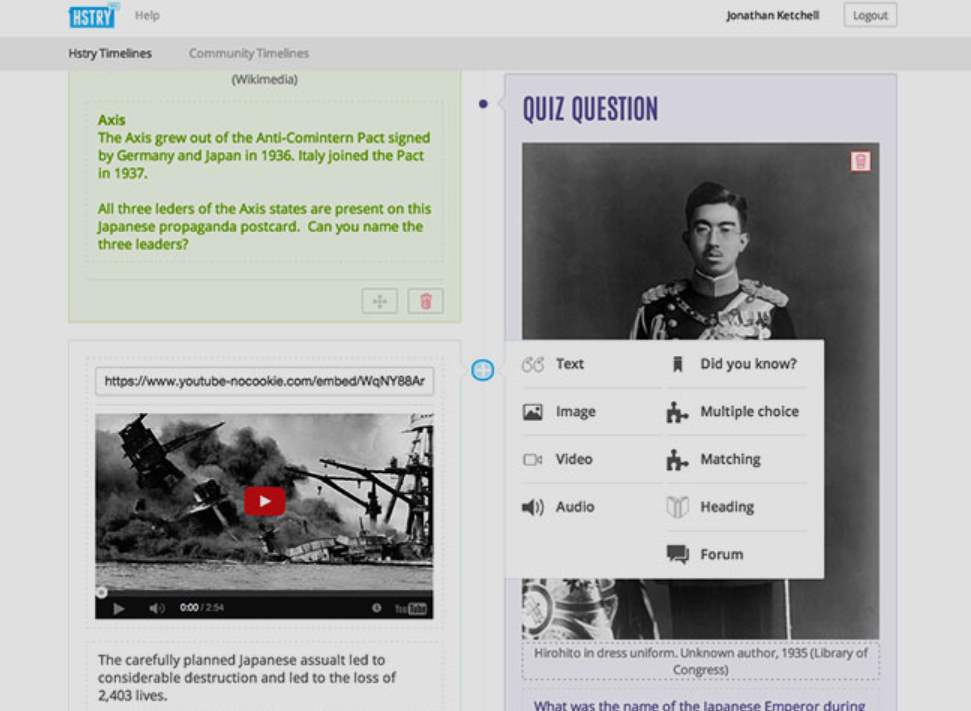Insert a Did you know? block
The width and height of the screenshot is (971, 711).
pos(747,364)
